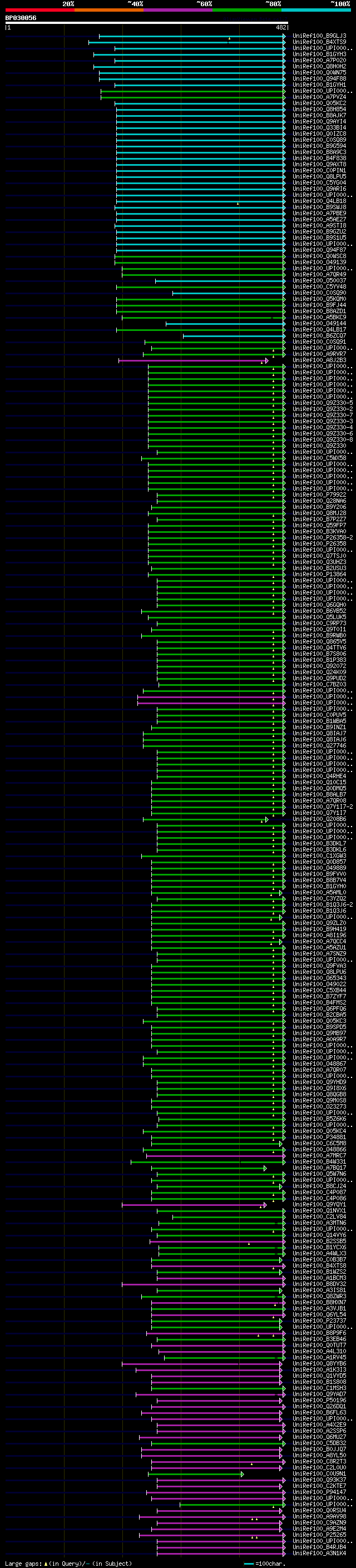Click the green ~80% identity legend segment

click(246, 10)
